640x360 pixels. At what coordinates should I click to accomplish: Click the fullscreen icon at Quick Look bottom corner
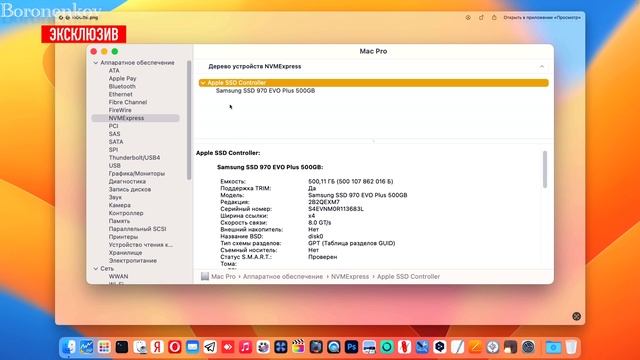tap(576, 316)
